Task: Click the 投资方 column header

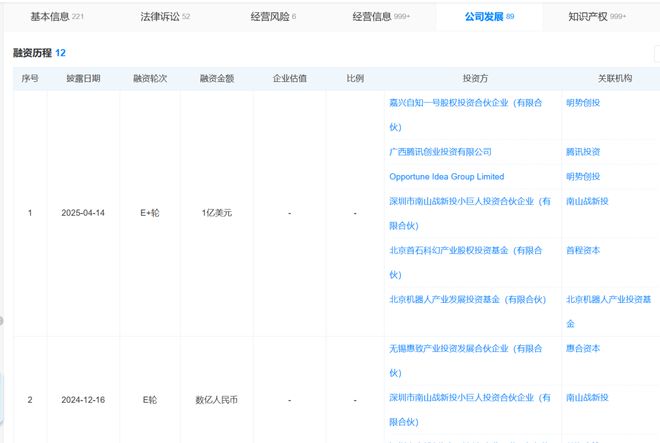Action: pos(475,78)
